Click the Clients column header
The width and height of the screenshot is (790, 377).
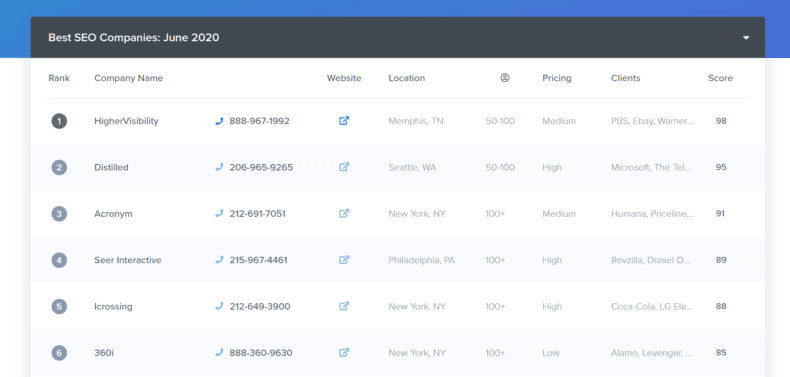pos(626,78)
